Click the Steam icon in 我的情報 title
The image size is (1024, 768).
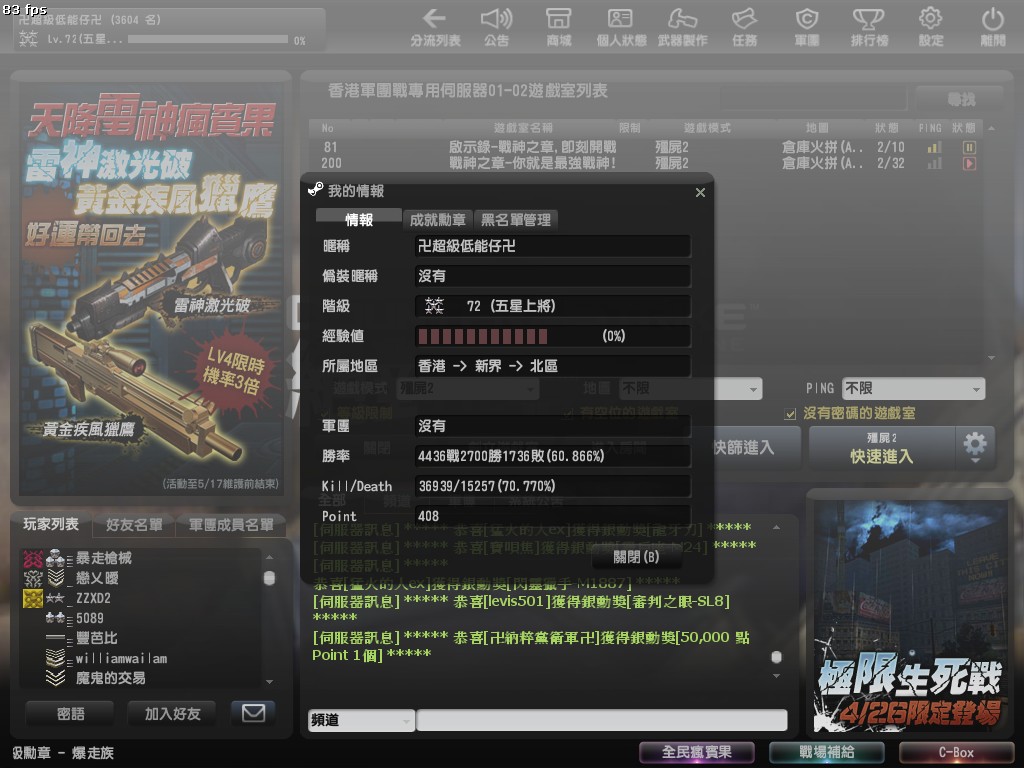pyautogui.click(x=315, y=189)
